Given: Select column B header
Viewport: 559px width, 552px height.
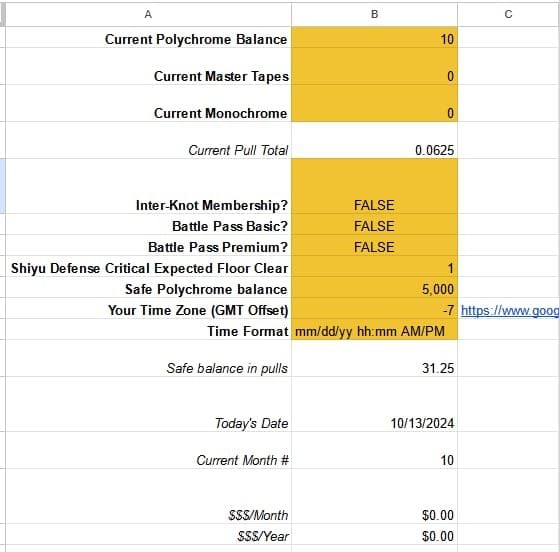Looking at the screenshot, I should (x=374, y=14).
